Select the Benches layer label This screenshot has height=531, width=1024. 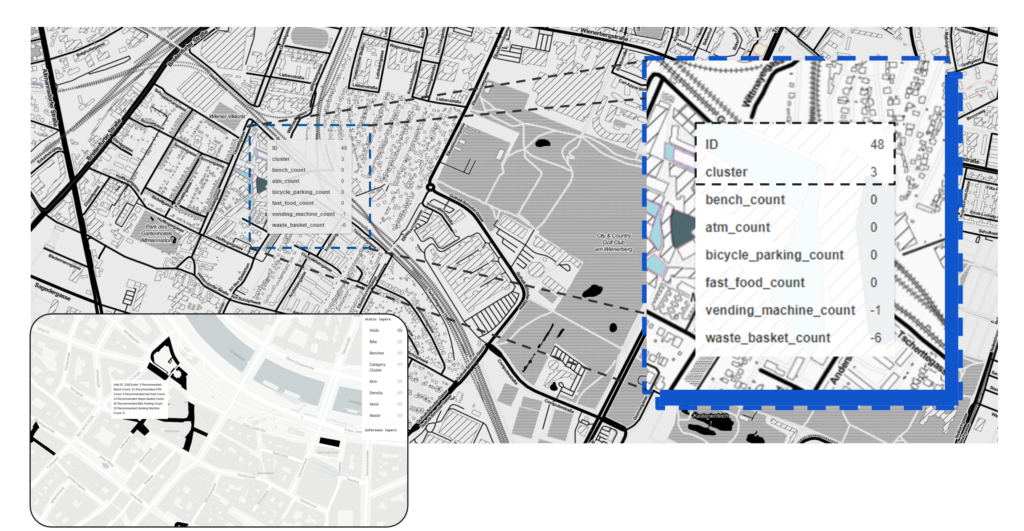[376, 354]
